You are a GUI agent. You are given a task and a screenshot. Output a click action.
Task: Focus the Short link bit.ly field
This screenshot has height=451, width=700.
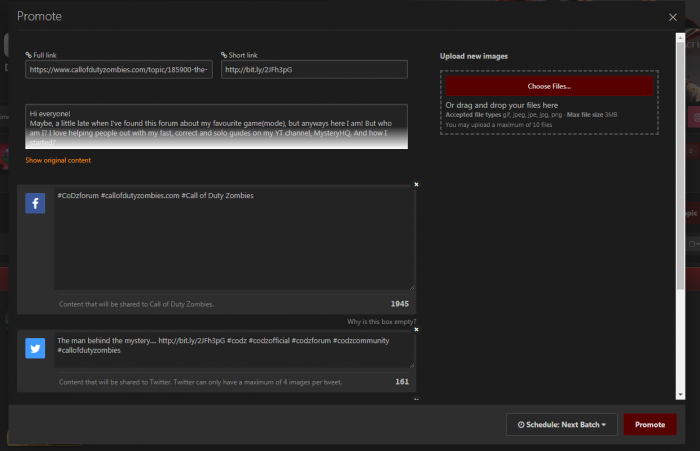pos(314,70)
